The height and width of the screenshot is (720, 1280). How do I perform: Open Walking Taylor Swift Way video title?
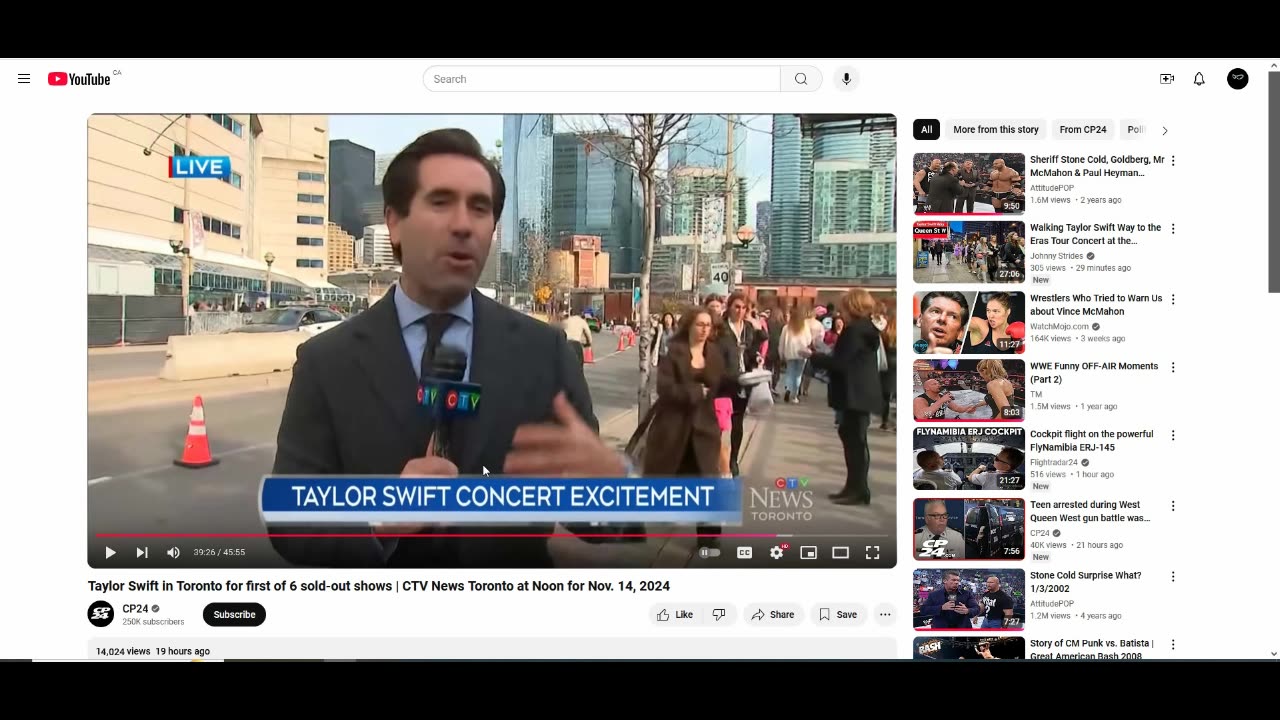pyautogui.click(x=1095, y=234)
